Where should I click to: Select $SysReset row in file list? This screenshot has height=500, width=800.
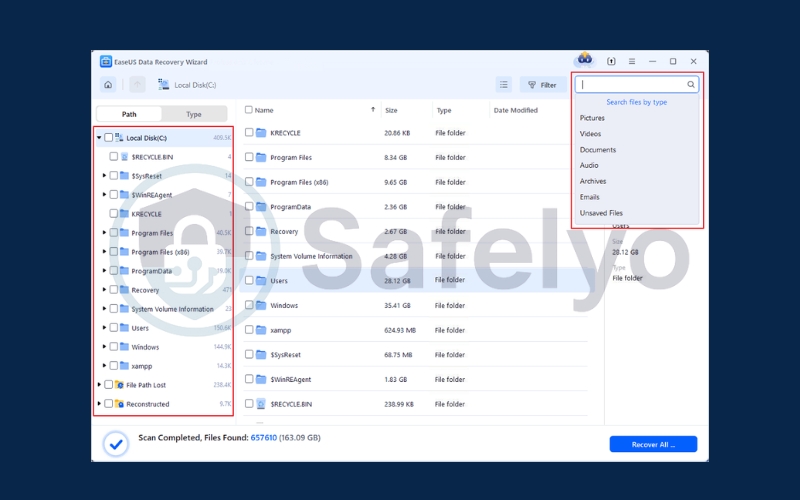coord(415,355)
